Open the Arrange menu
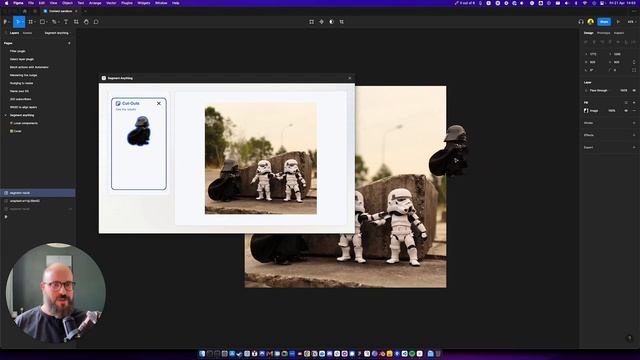 95,3
